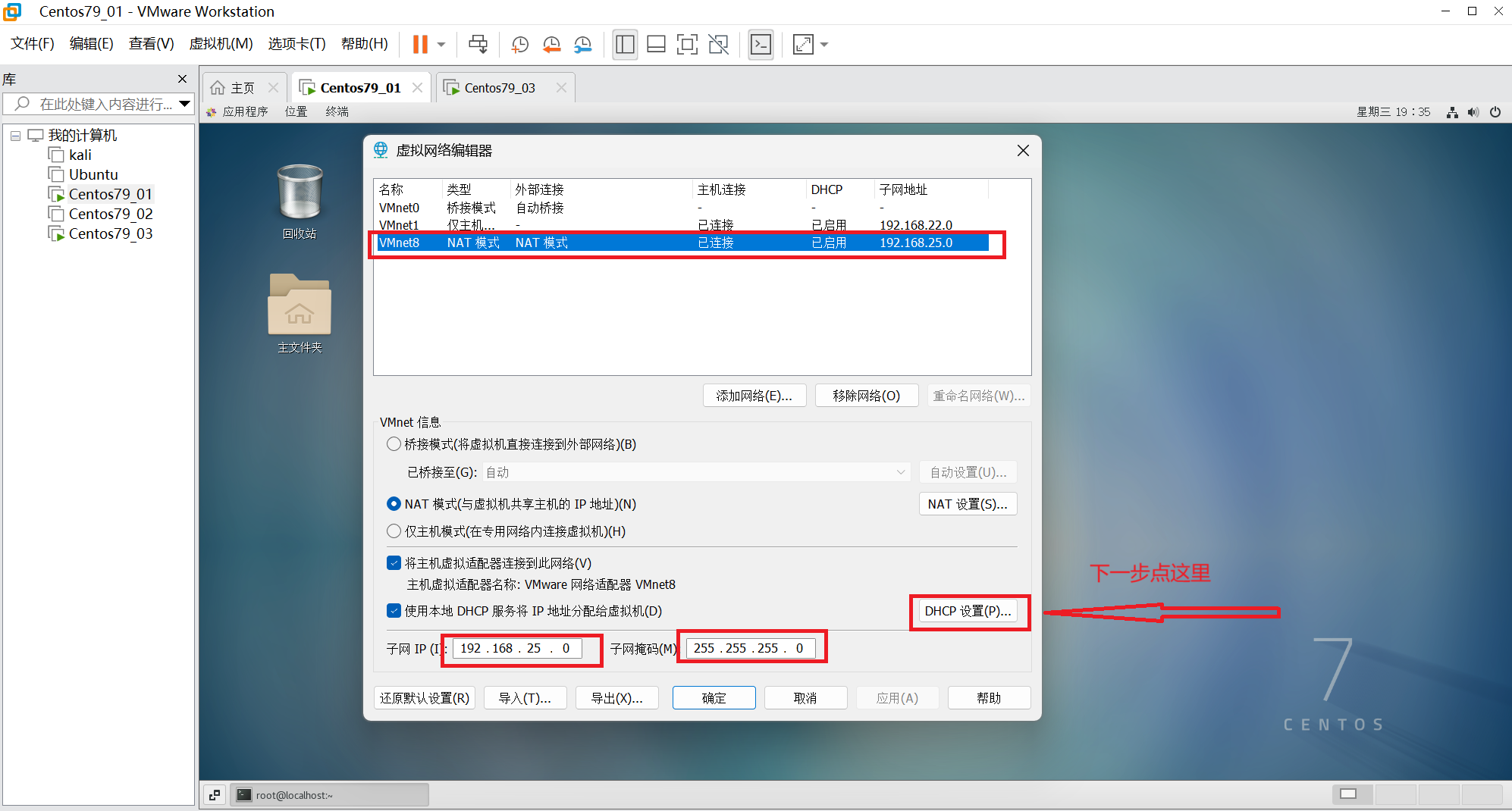Toggle 使用本地 DHCP 服务 checkbox
Viewport: 1512px width, 811px height.
pos(394,611)
